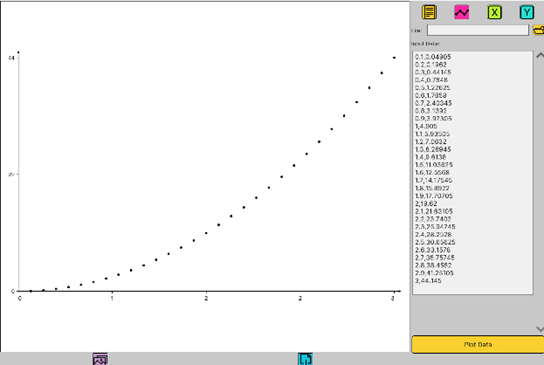
Task: Click the data row "2.6,33.1576"
Action: (432, 250)
